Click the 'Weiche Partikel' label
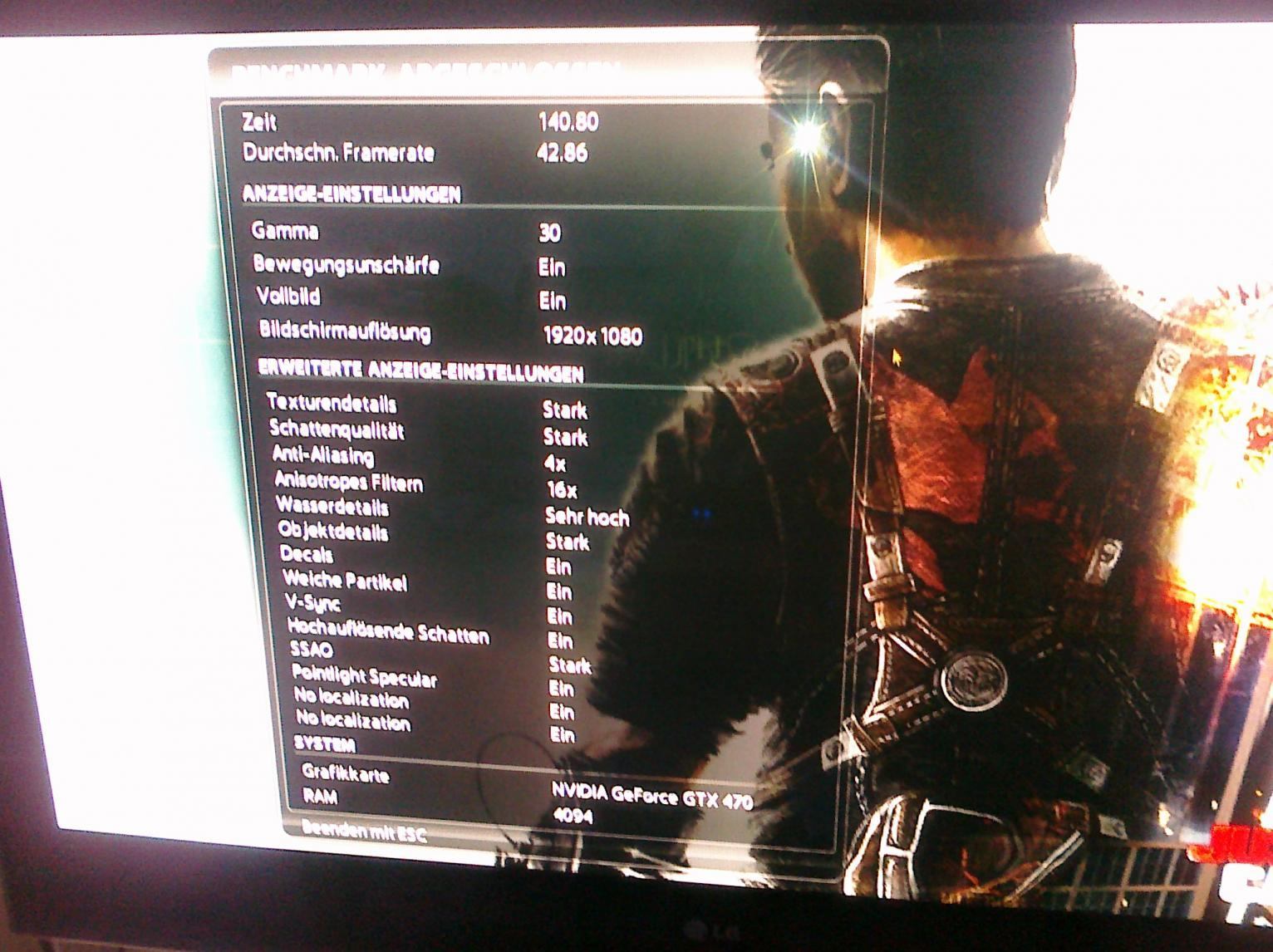1273x952 pixels. click(x=345, y=580)
